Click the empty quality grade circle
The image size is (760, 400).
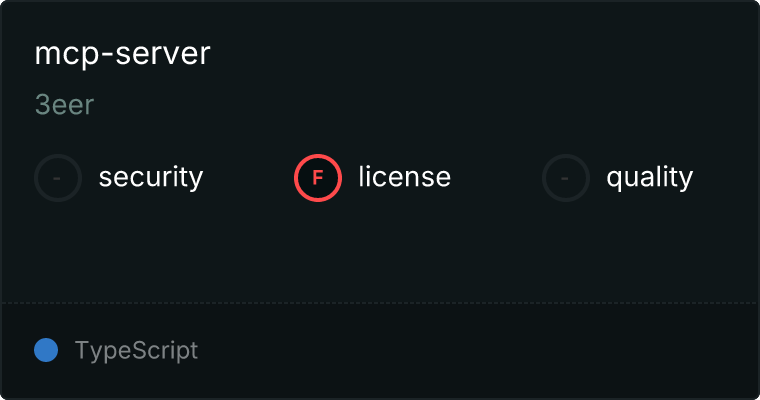tap(566, 178)
